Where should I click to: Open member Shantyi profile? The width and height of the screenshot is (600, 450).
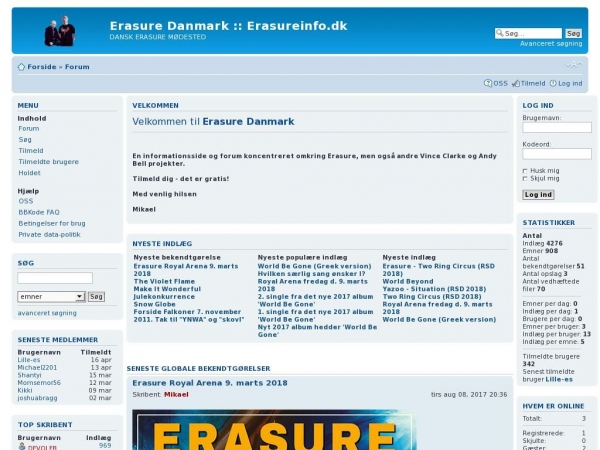pos(29,375)
